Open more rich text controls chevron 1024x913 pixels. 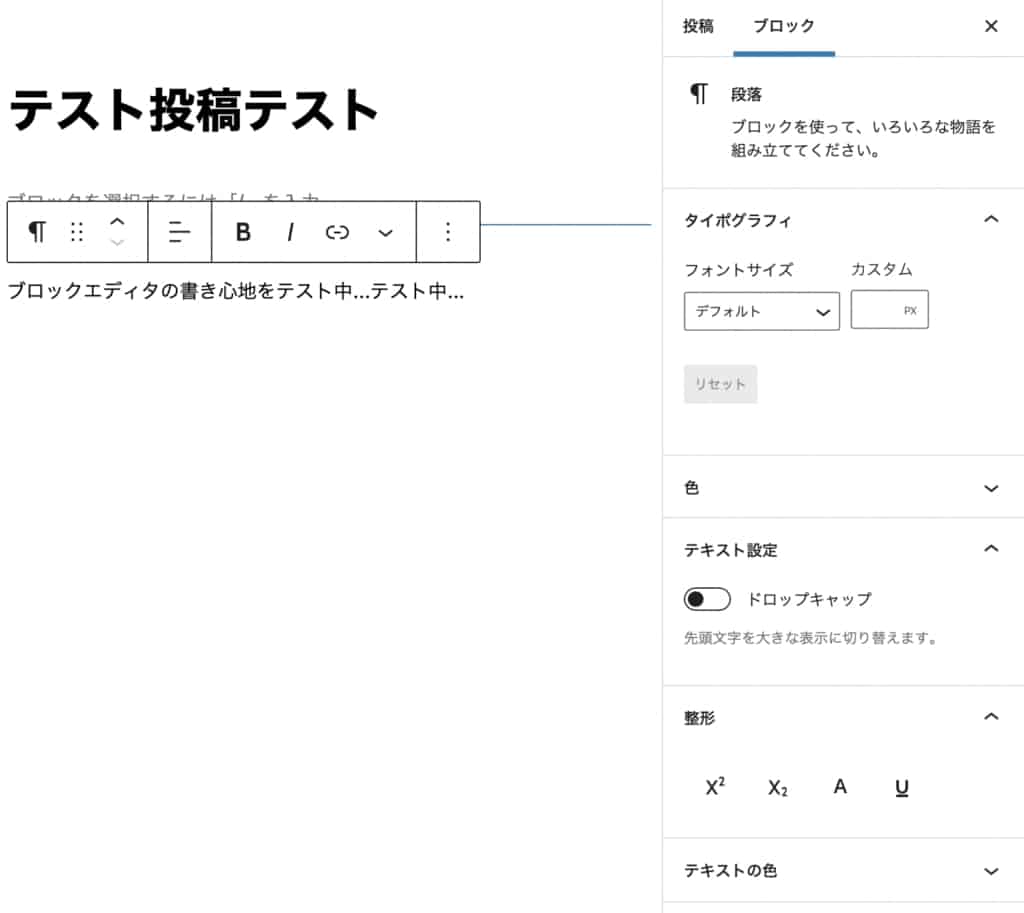point(385,232)
